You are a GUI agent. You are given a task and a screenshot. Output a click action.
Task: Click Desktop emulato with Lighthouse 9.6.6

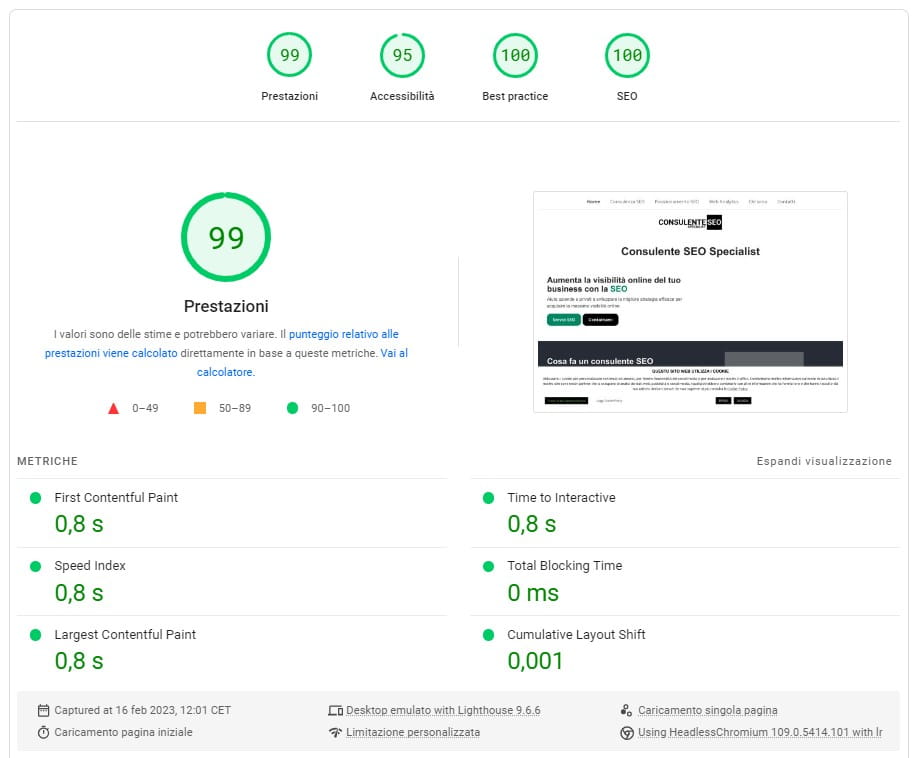coord(443,711)
